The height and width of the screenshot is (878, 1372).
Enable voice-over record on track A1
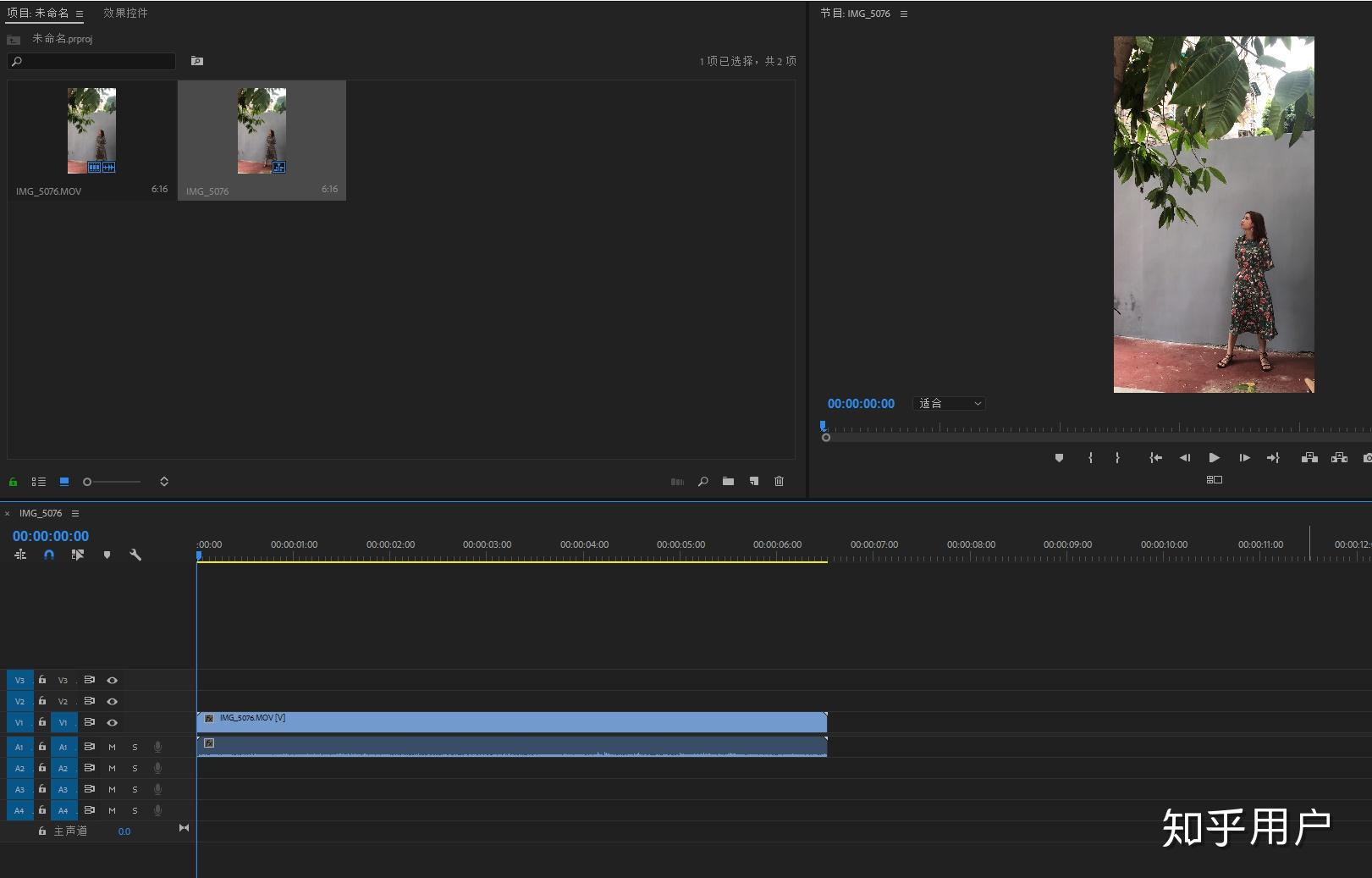(157, 747)
